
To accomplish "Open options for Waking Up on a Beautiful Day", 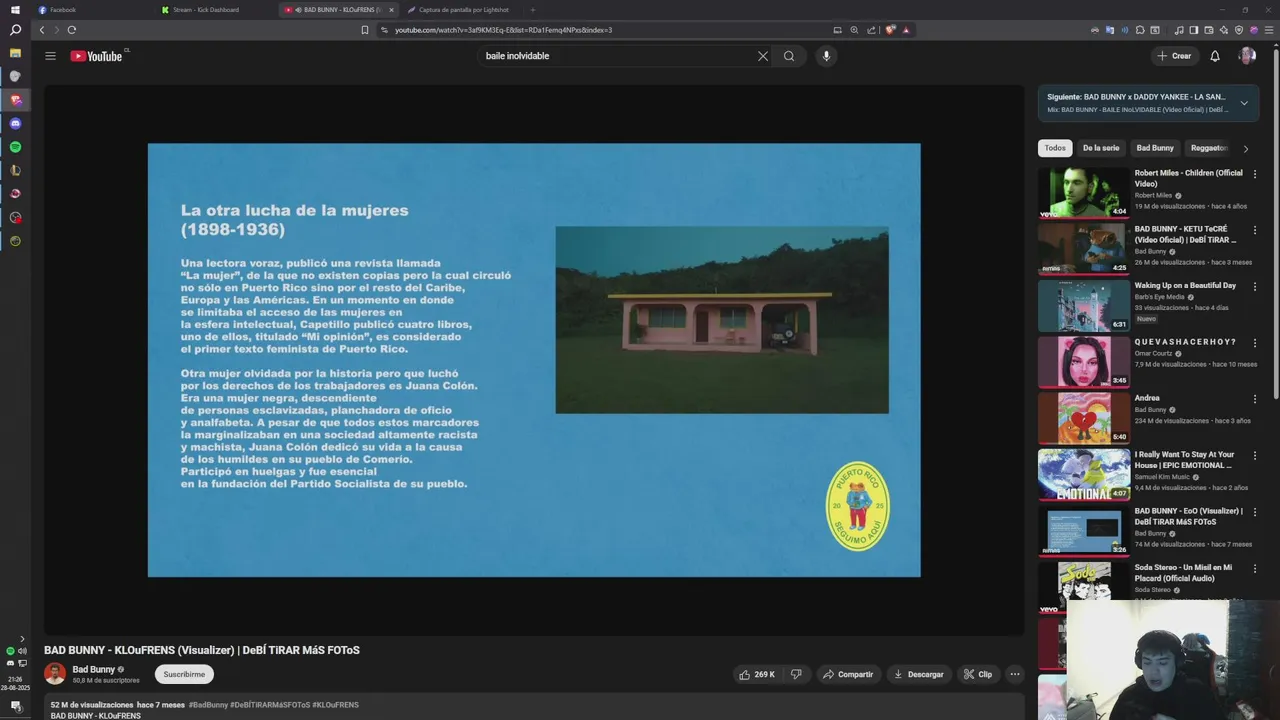I will point(1255,286).
